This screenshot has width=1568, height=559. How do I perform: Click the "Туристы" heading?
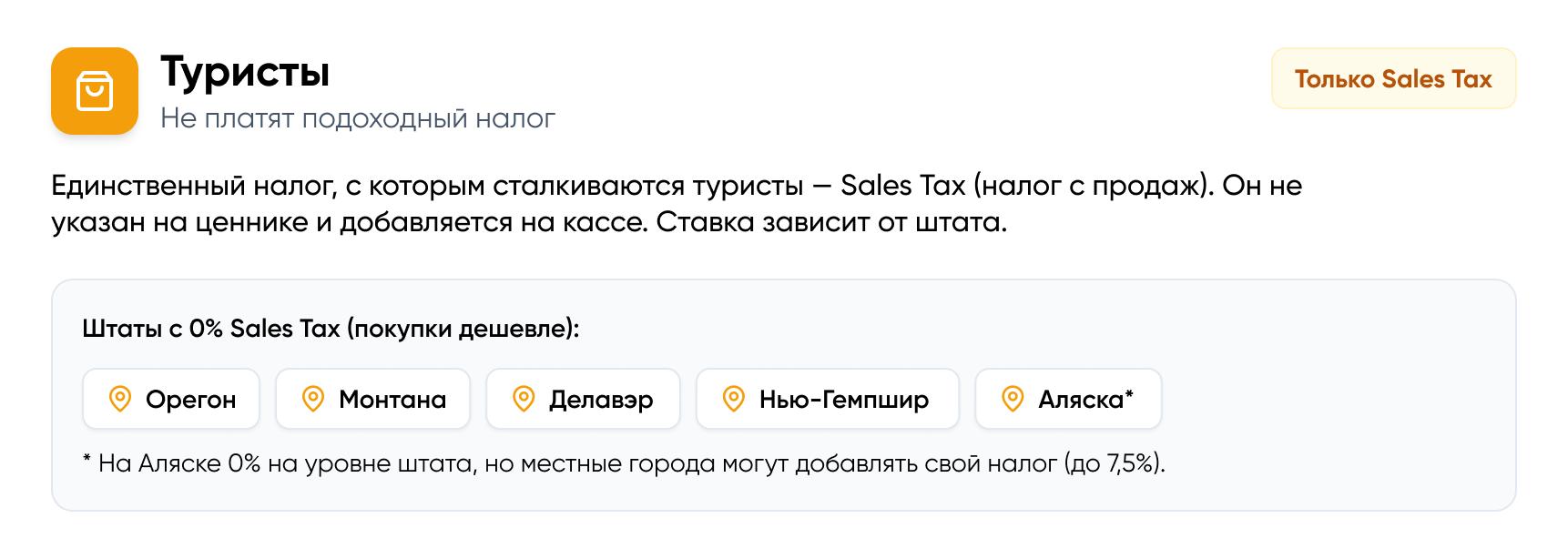[x=245, y=71]
